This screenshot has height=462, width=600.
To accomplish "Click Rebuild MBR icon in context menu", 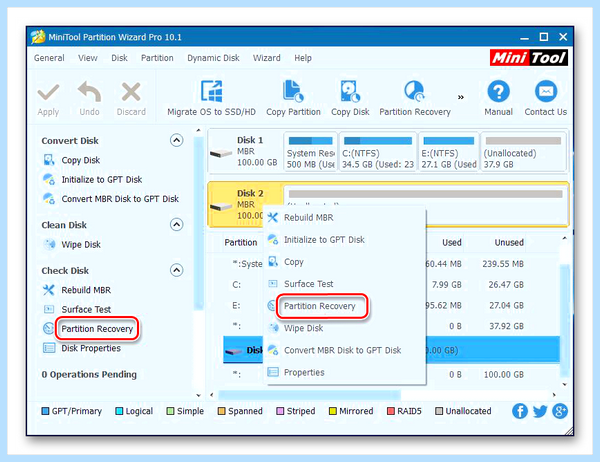I will point(272,217).
